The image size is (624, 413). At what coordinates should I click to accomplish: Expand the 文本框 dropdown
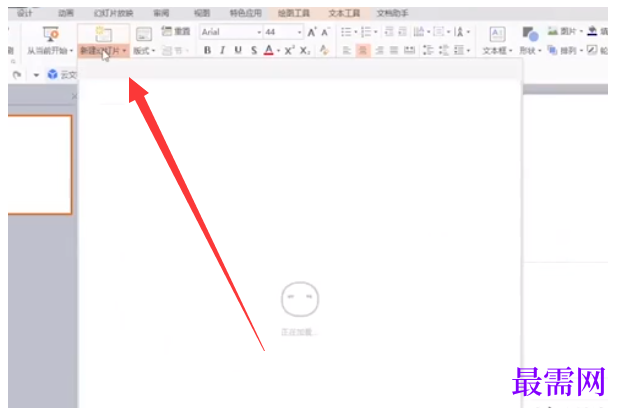tap(510, 51)
